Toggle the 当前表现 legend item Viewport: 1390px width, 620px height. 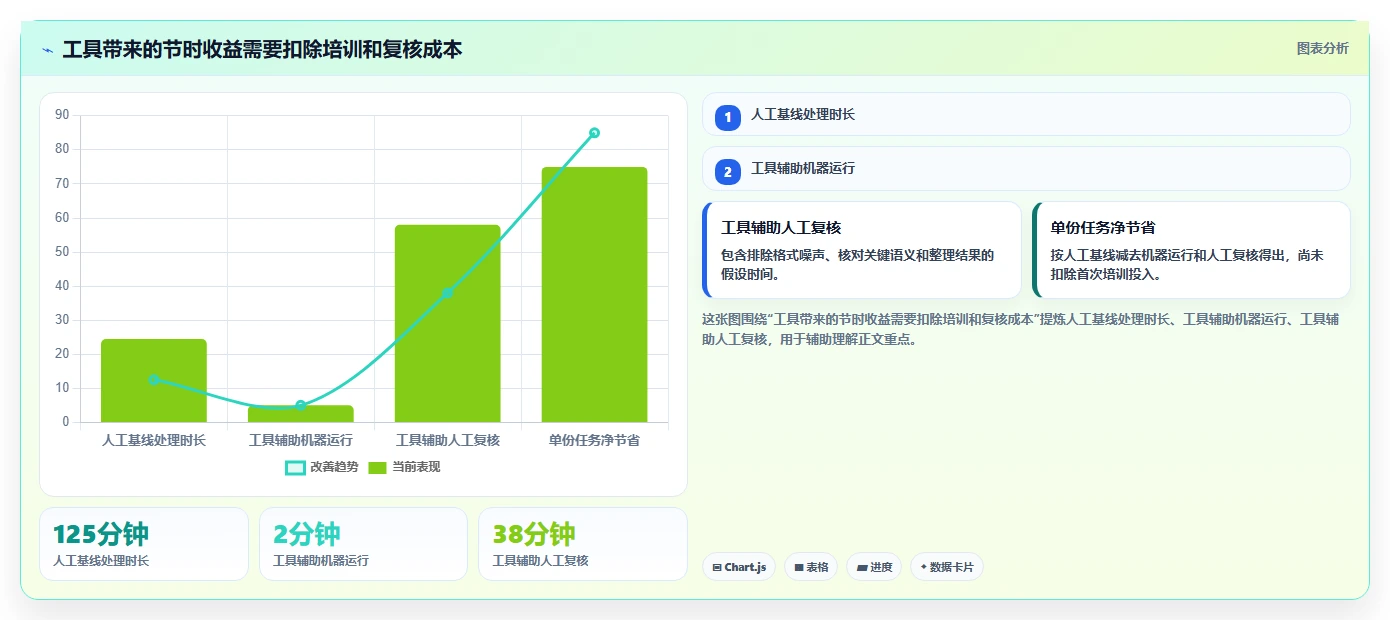(x=404, y=467)
